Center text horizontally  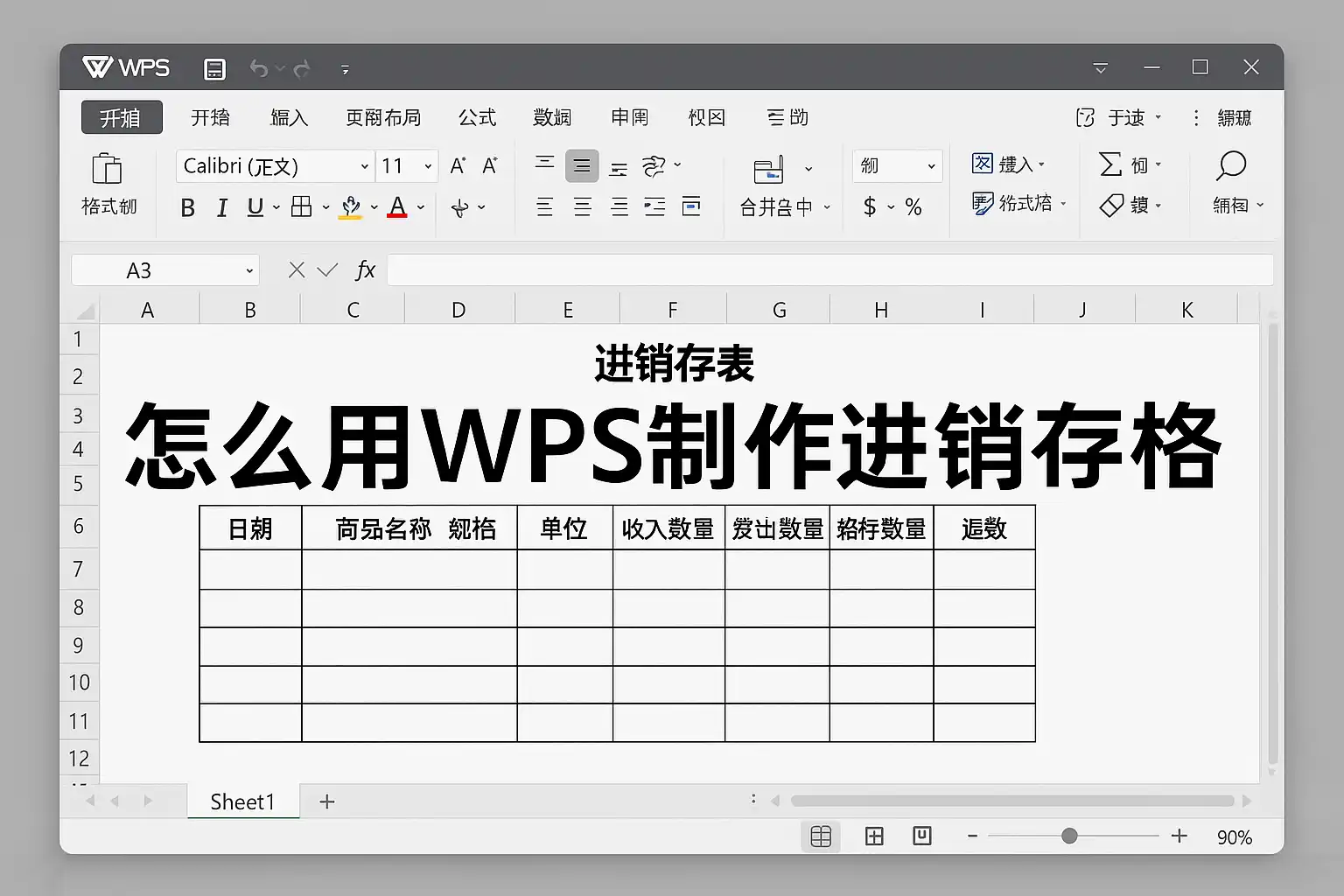coord(582,207)
